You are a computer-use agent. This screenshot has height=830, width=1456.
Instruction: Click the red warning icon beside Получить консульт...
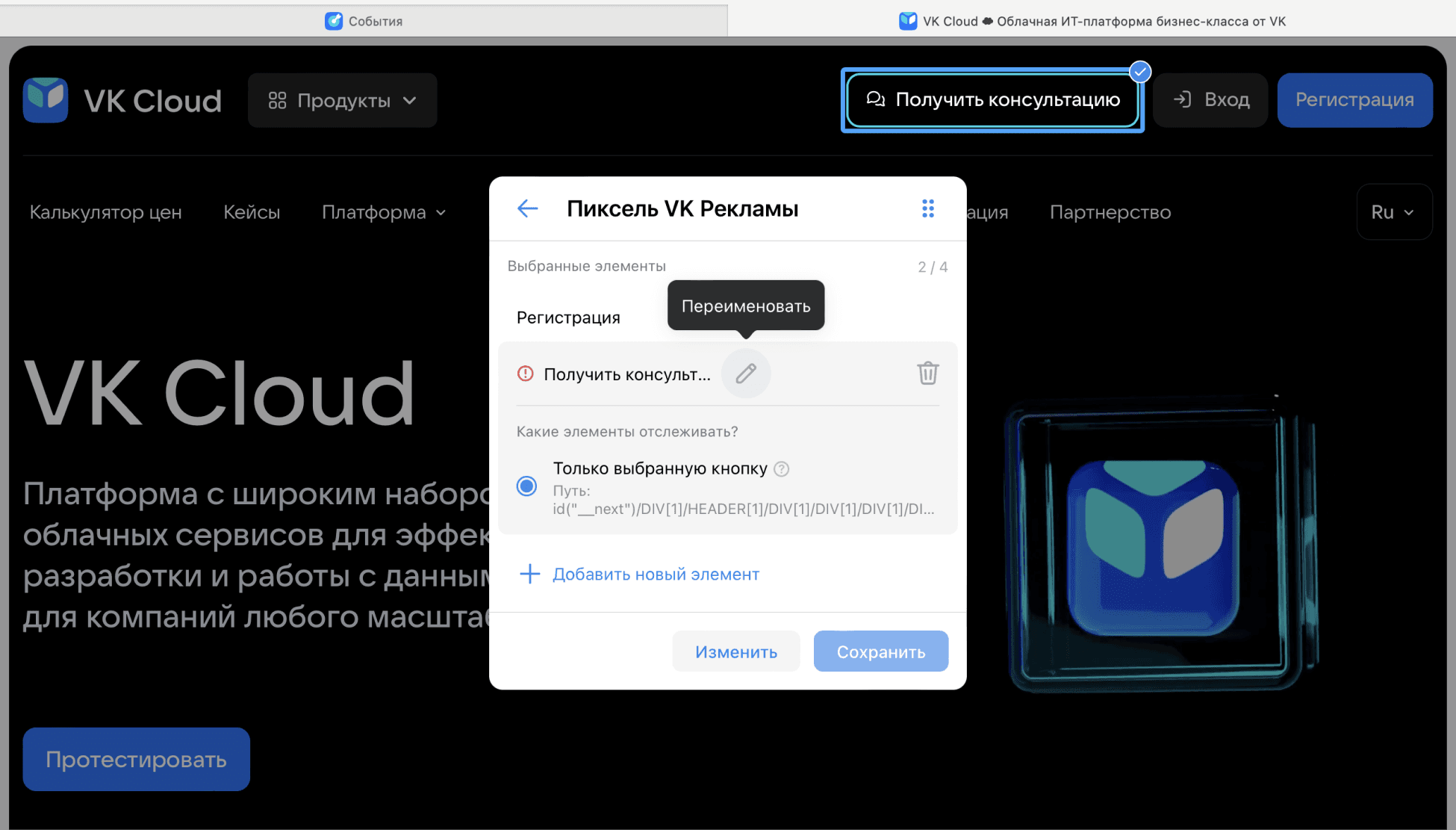pyautogui.click(x=526, y=374)
